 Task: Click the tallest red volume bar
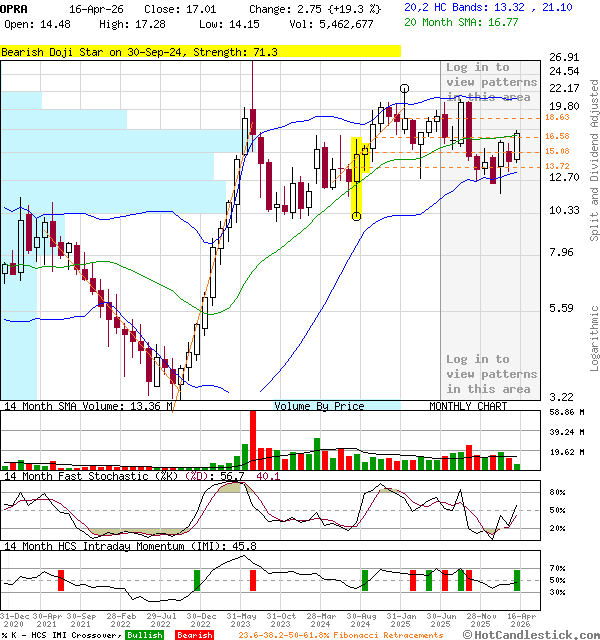[252, 440]
